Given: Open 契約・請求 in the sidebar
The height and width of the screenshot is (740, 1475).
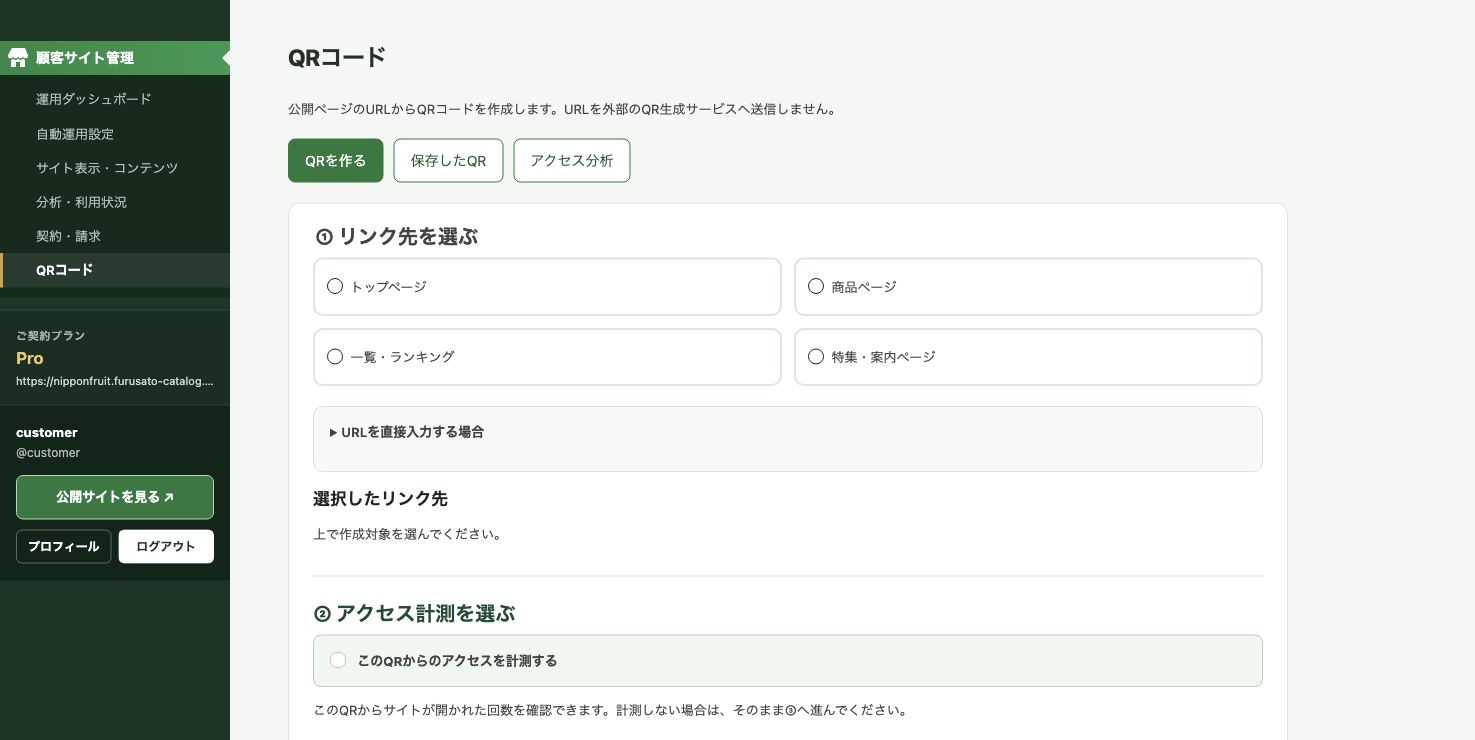Looking at the screenshot, I should point(115,235).
